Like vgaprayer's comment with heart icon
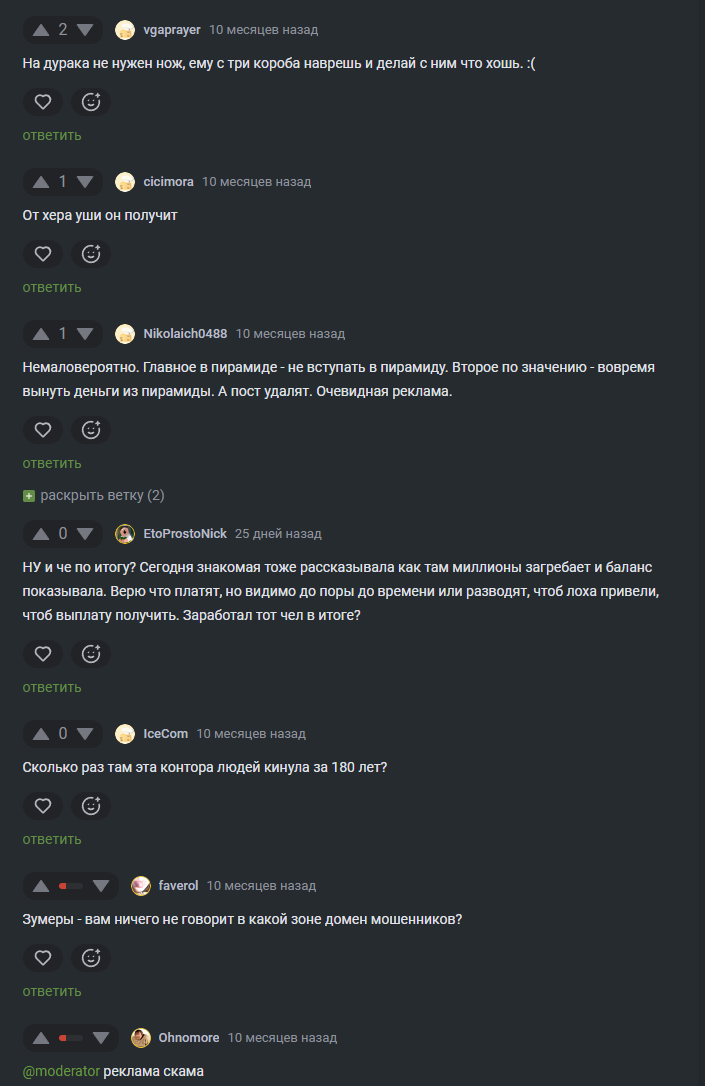The height and width of the screenshot is (1086, 705). (43, 102)
